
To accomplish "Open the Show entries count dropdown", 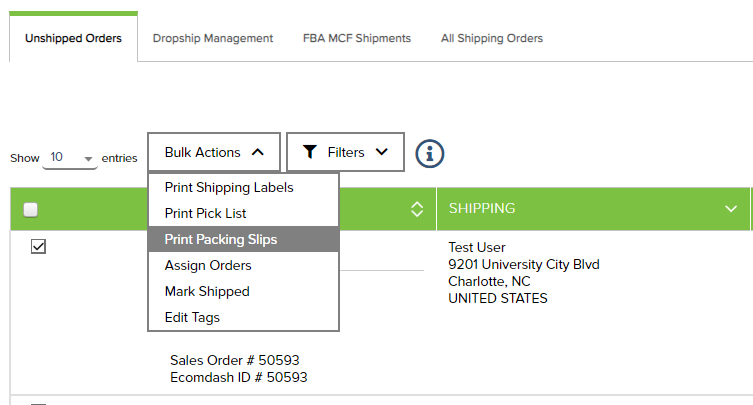I will point(70,158).
